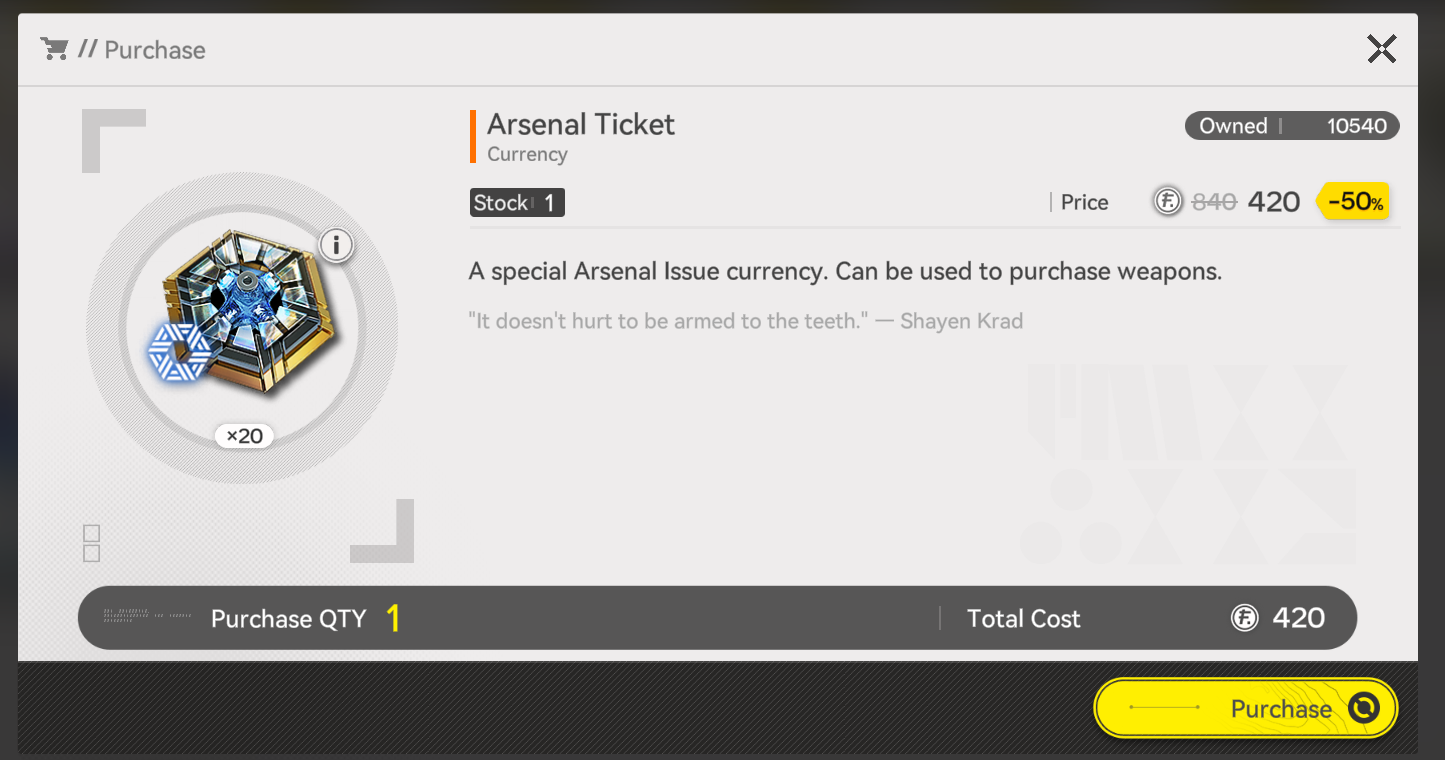Open the item info (i) icon
The image size is (1445, 760).
(x=337, y=245)
